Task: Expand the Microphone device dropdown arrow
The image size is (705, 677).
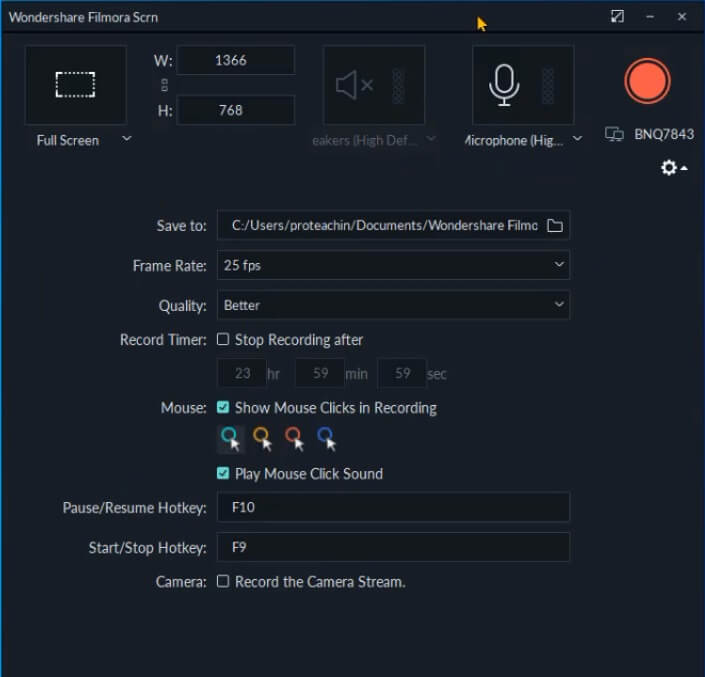Action: pyautogui.click(x=578, y=138)
